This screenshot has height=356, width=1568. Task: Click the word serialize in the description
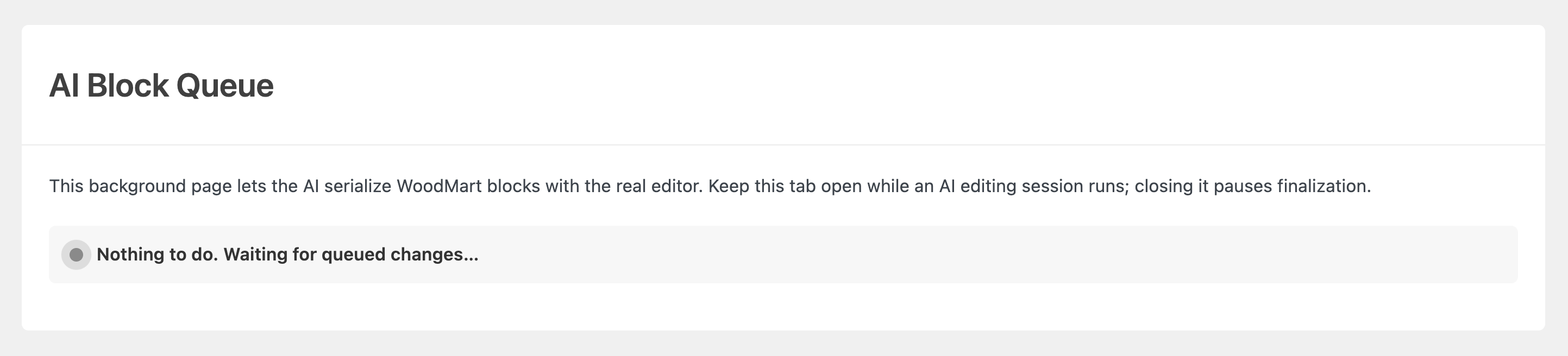pyautogui.click(x=358, y=186)
